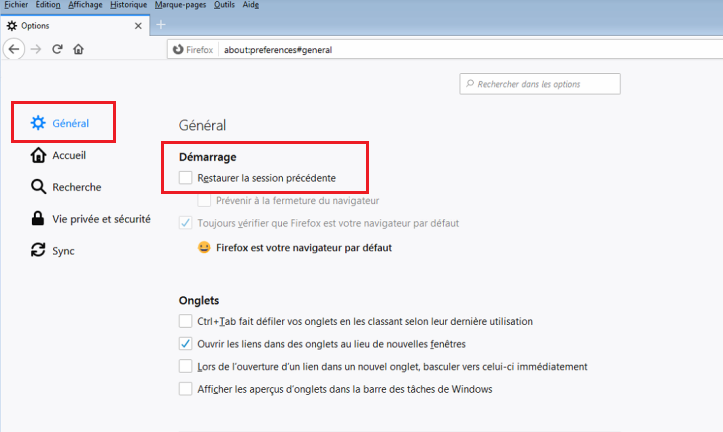Open a new tab with plus button
Screen dimensions: 723x432
coord(161,24)
